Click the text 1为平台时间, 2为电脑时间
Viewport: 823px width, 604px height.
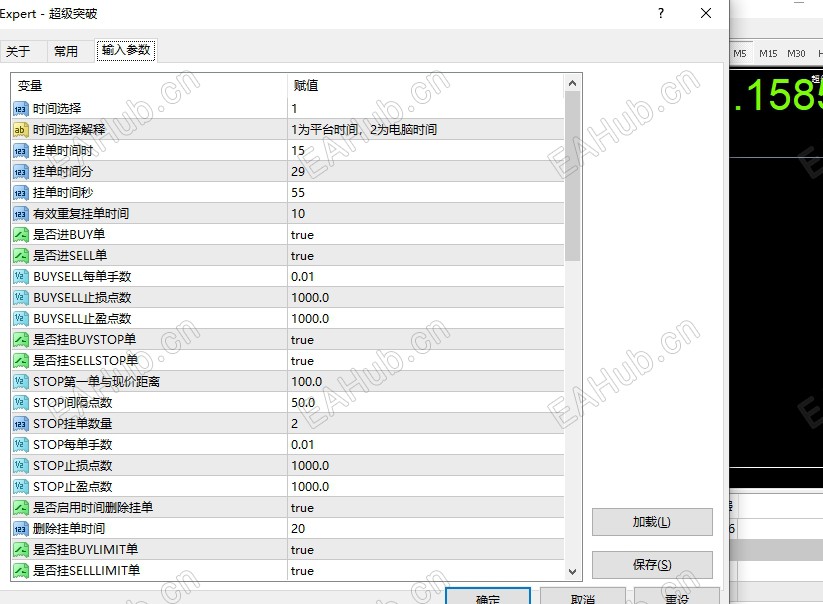click(x=364, y=130)
